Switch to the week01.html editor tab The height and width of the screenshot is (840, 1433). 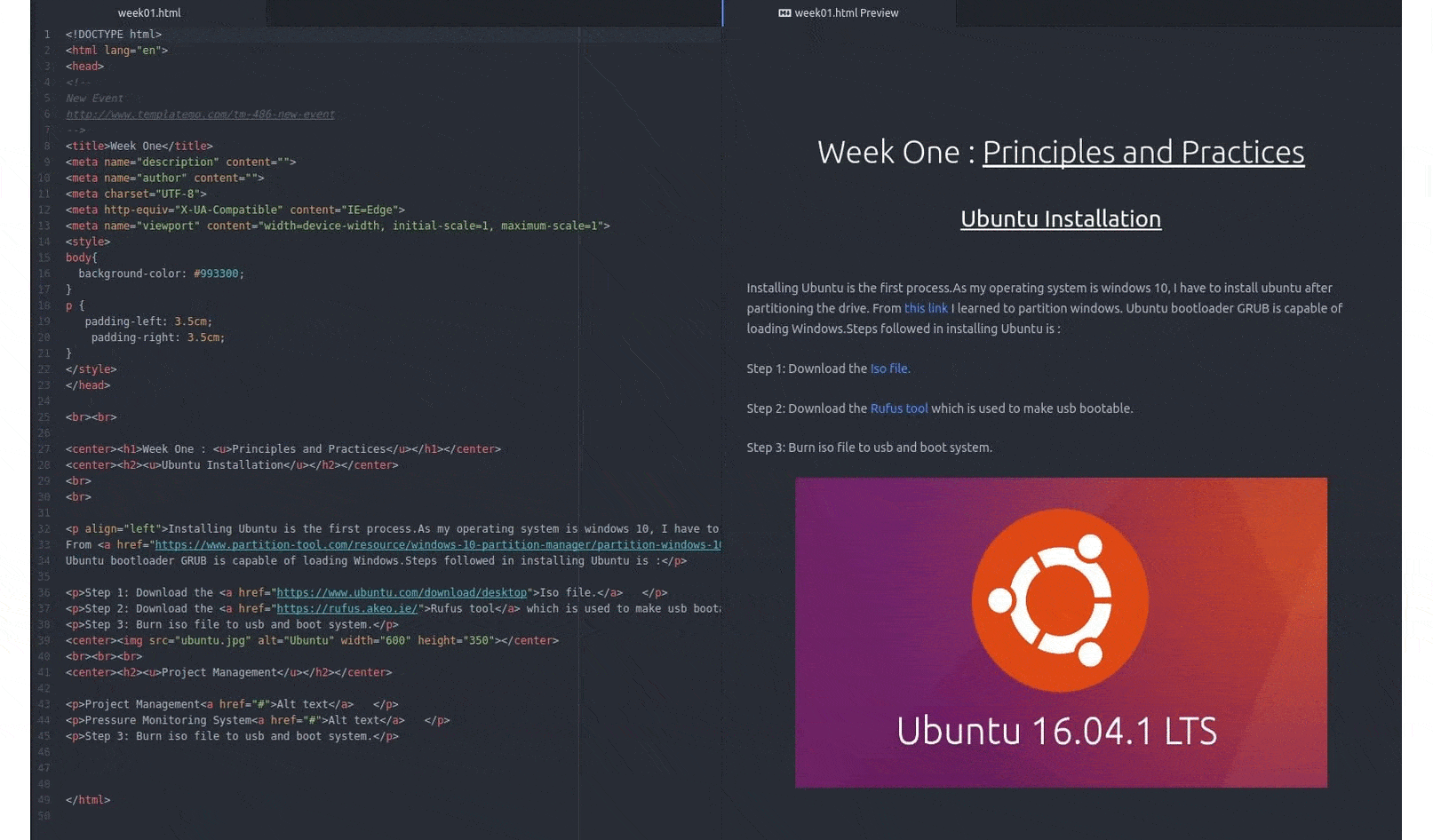(149, 12)
